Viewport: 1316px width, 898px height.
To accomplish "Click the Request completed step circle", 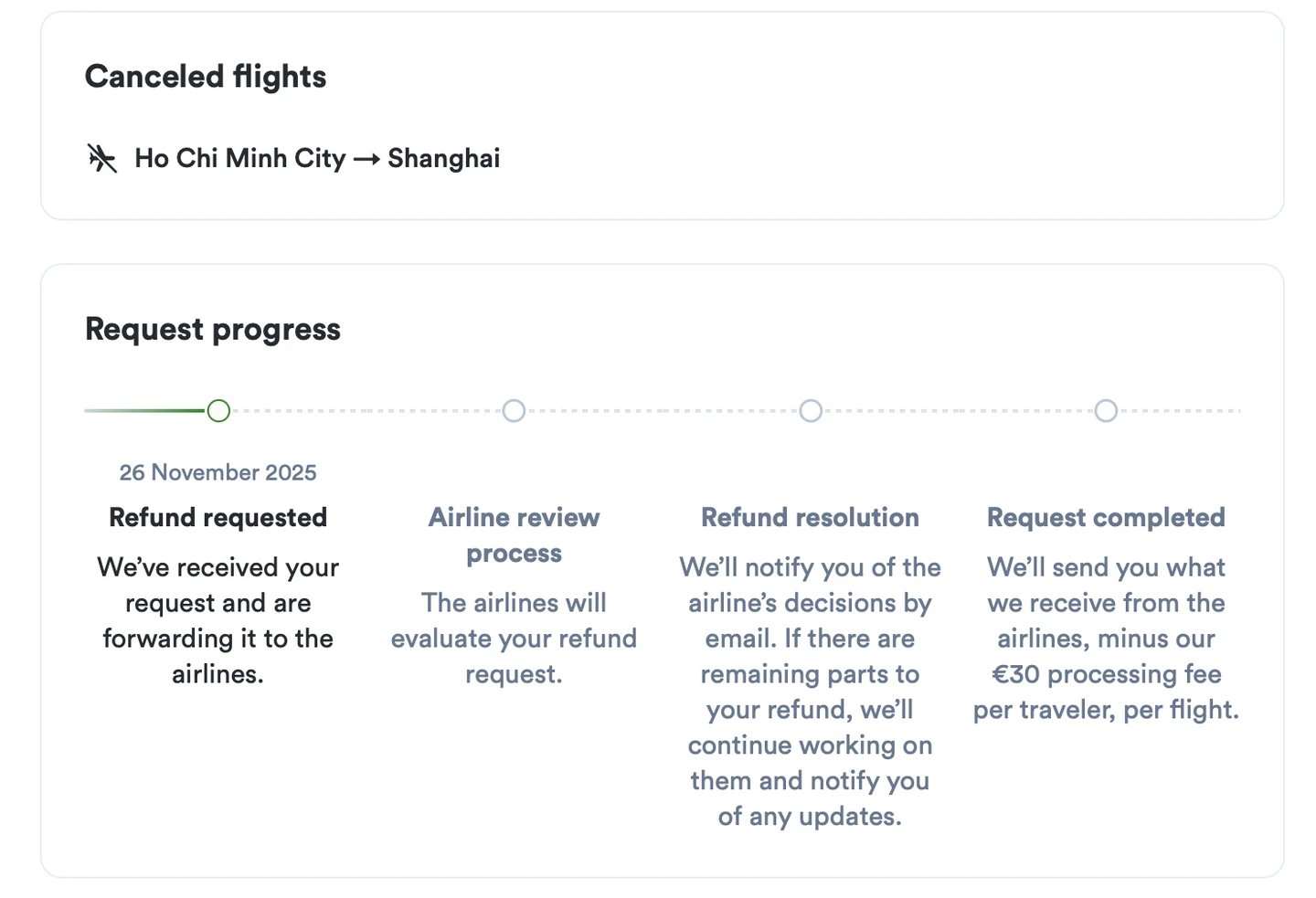I will coord(1106,411).
